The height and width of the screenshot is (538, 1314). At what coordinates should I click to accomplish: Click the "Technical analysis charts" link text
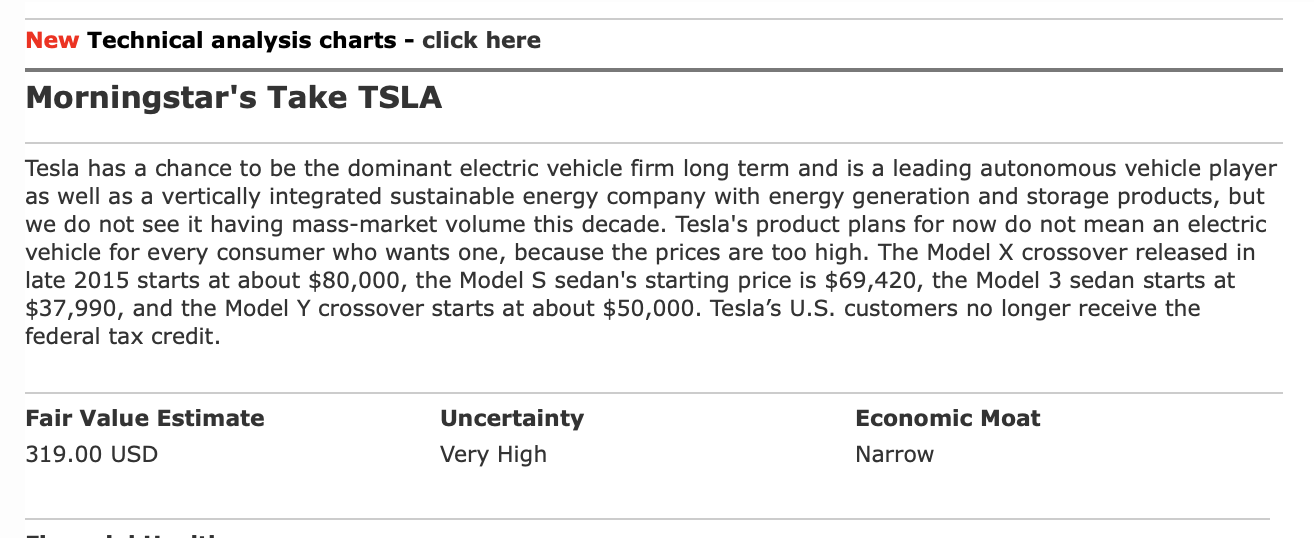242,41
